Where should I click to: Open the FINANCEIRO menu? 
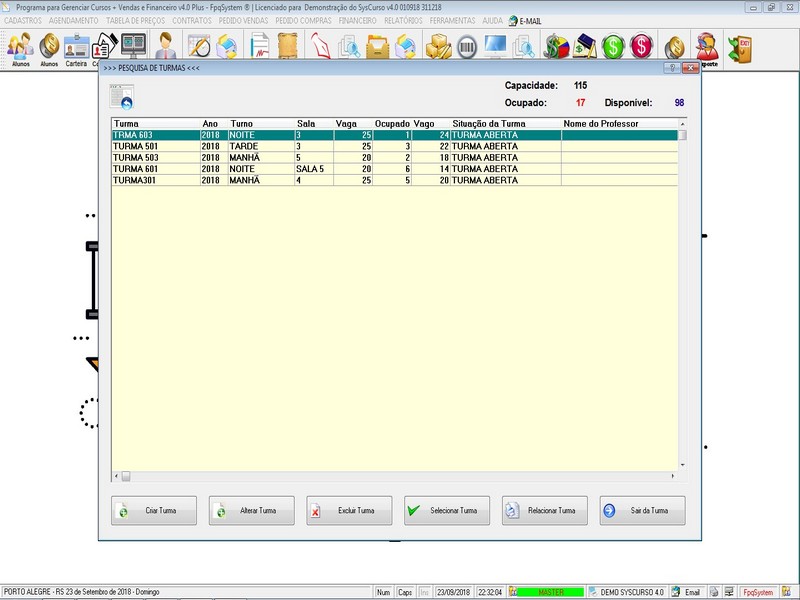coord(357,21)
